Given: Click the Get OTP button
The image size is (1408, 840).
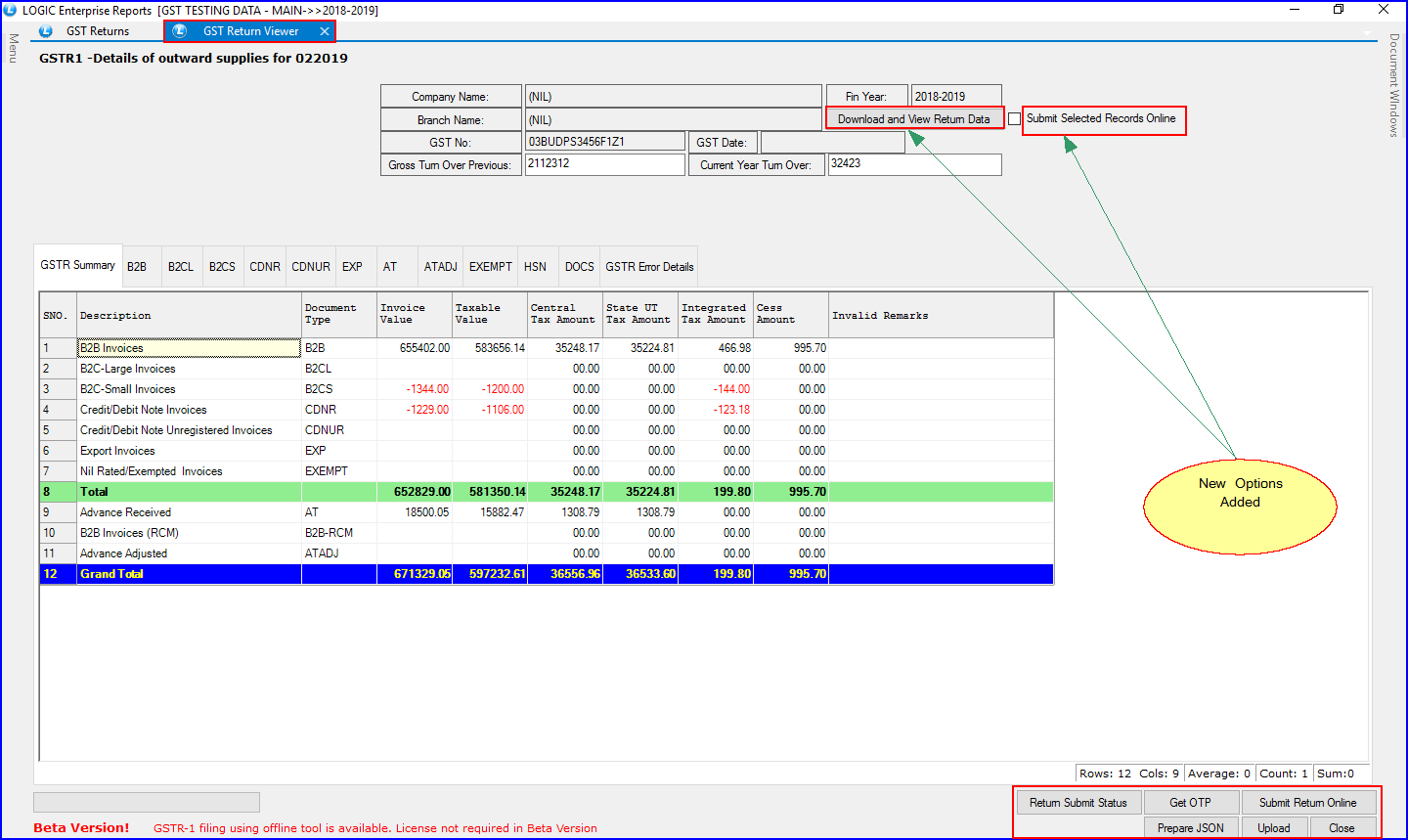Looking at the screenshot, I should pos(1190,803).
